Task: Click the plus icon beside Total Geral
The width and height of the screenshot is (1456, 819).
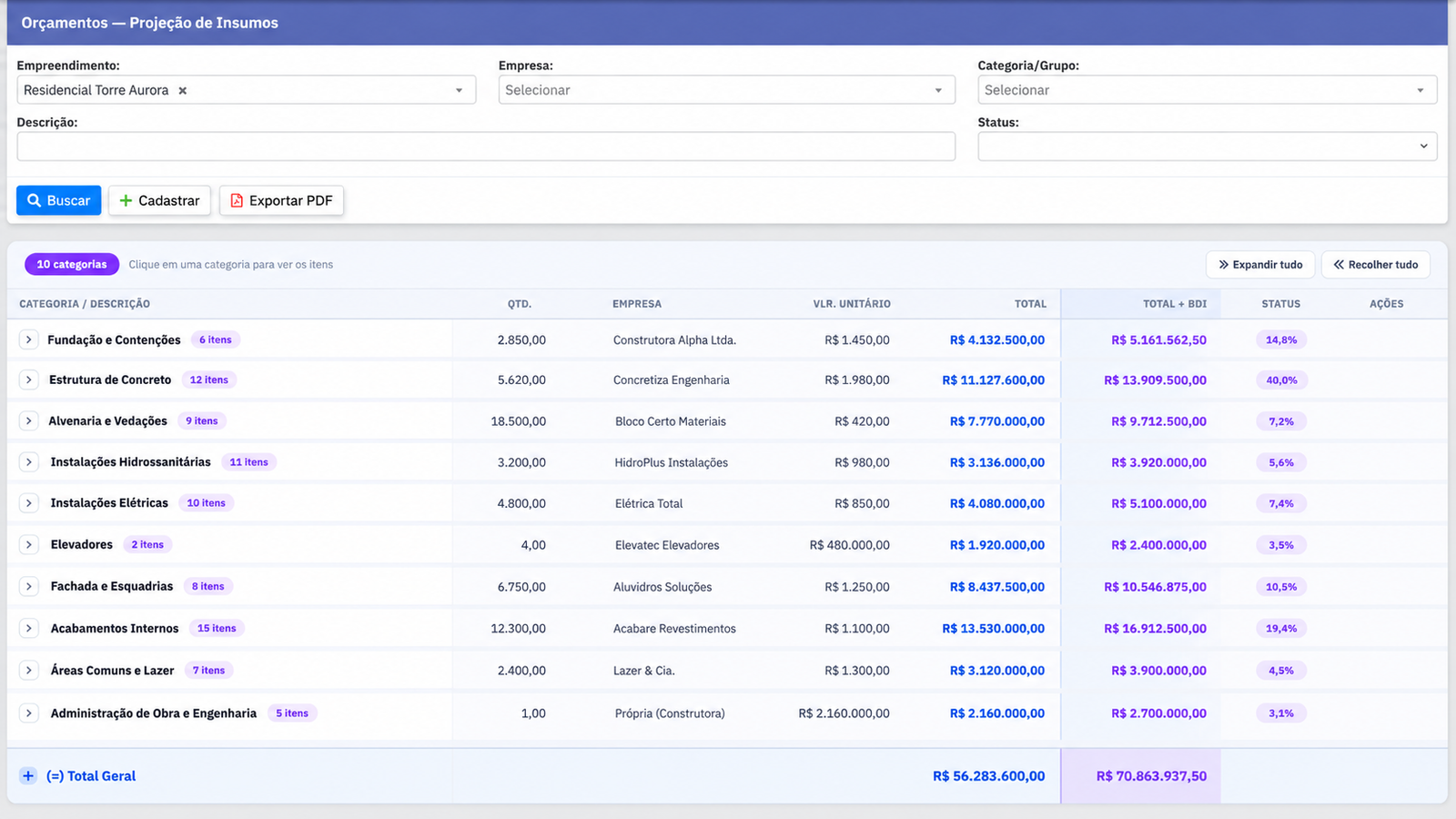Action: (x=28, y=776)
